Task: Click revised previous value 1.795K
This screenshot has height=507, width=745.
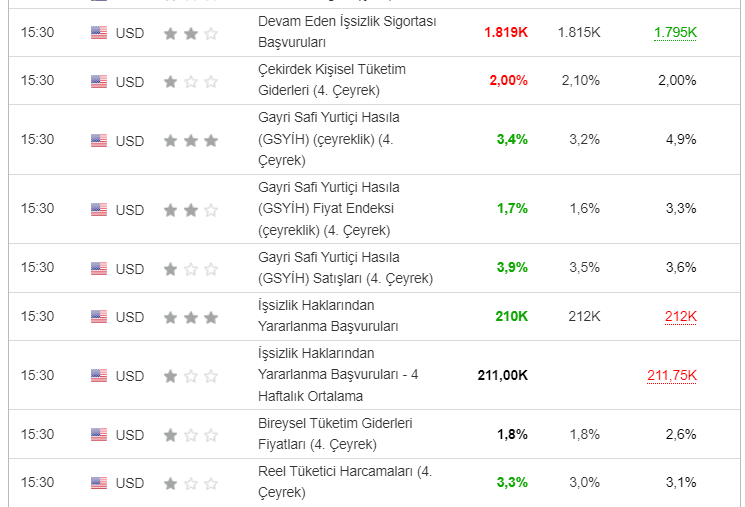Action: click(675, 32)
